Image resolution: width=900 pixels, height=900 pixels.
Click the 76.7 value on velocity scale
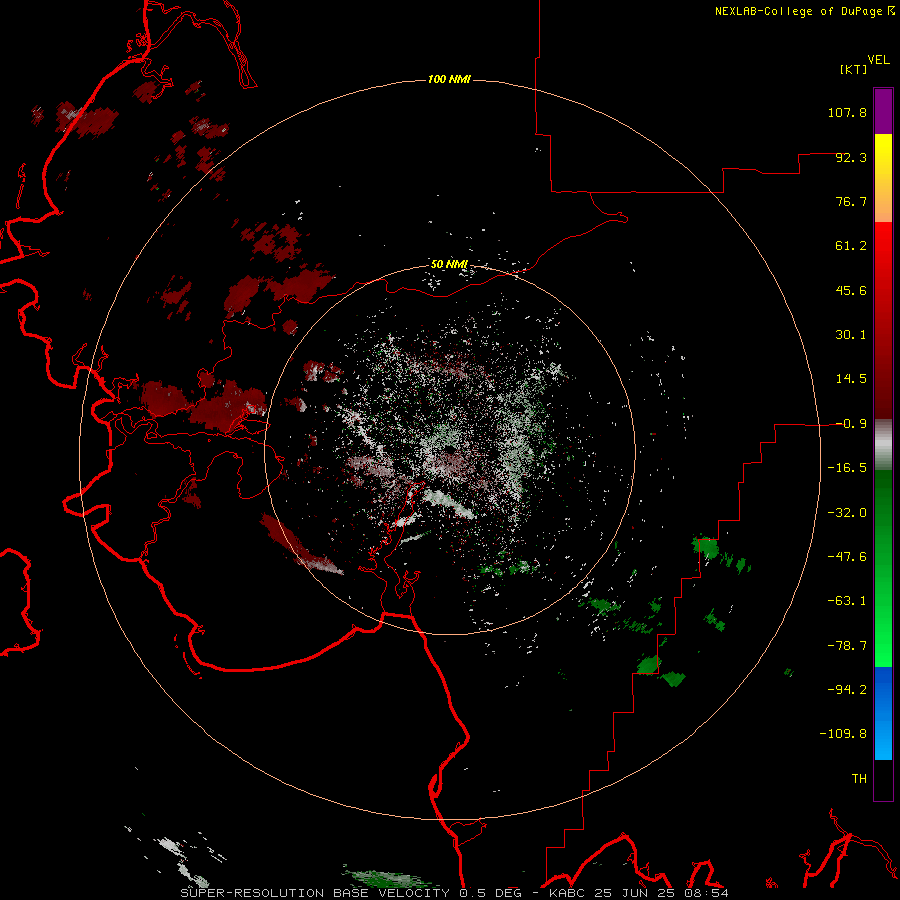[x=851, y=201]
